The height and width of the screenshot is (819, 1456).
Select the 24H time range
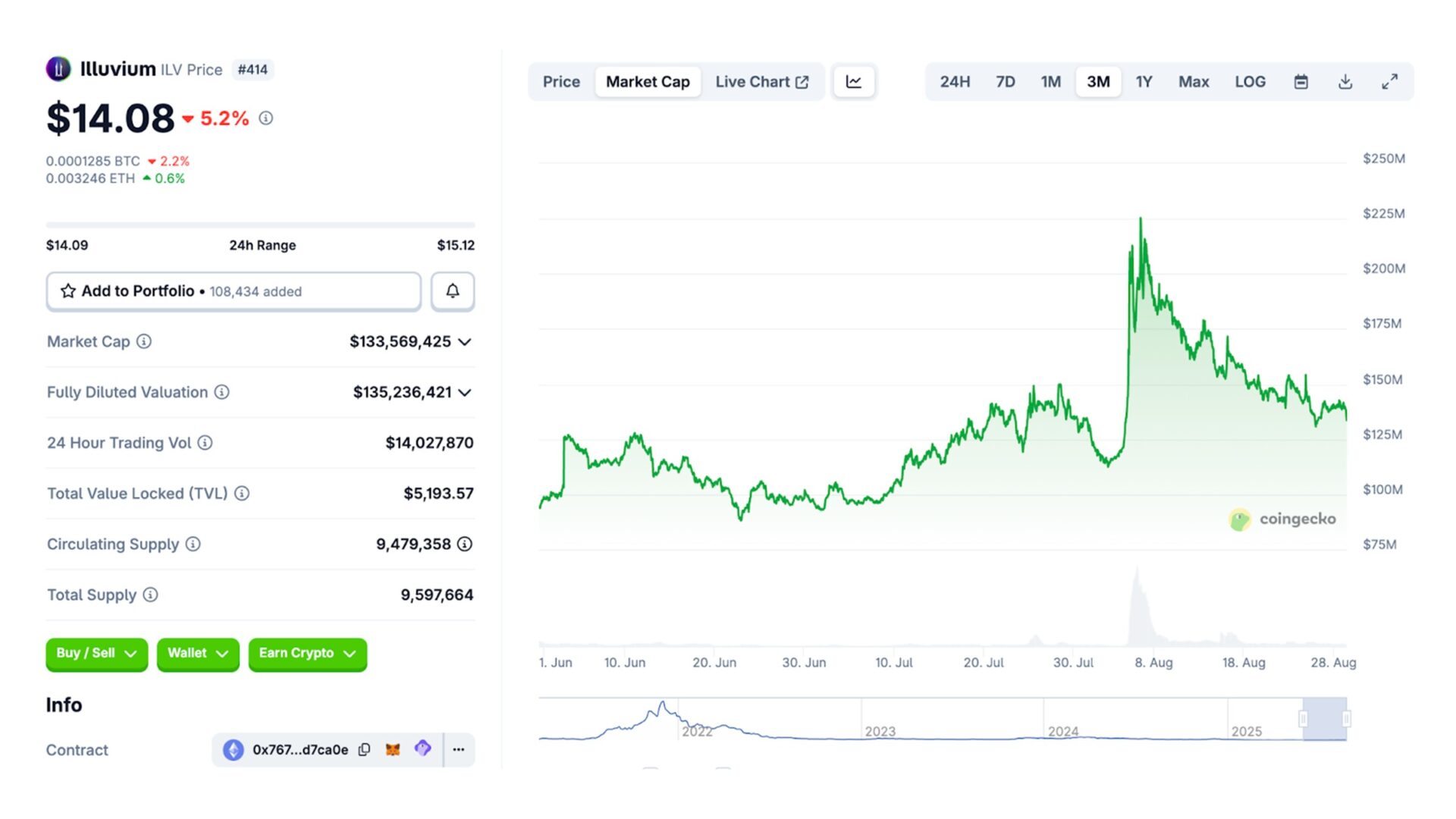[955, 82]
